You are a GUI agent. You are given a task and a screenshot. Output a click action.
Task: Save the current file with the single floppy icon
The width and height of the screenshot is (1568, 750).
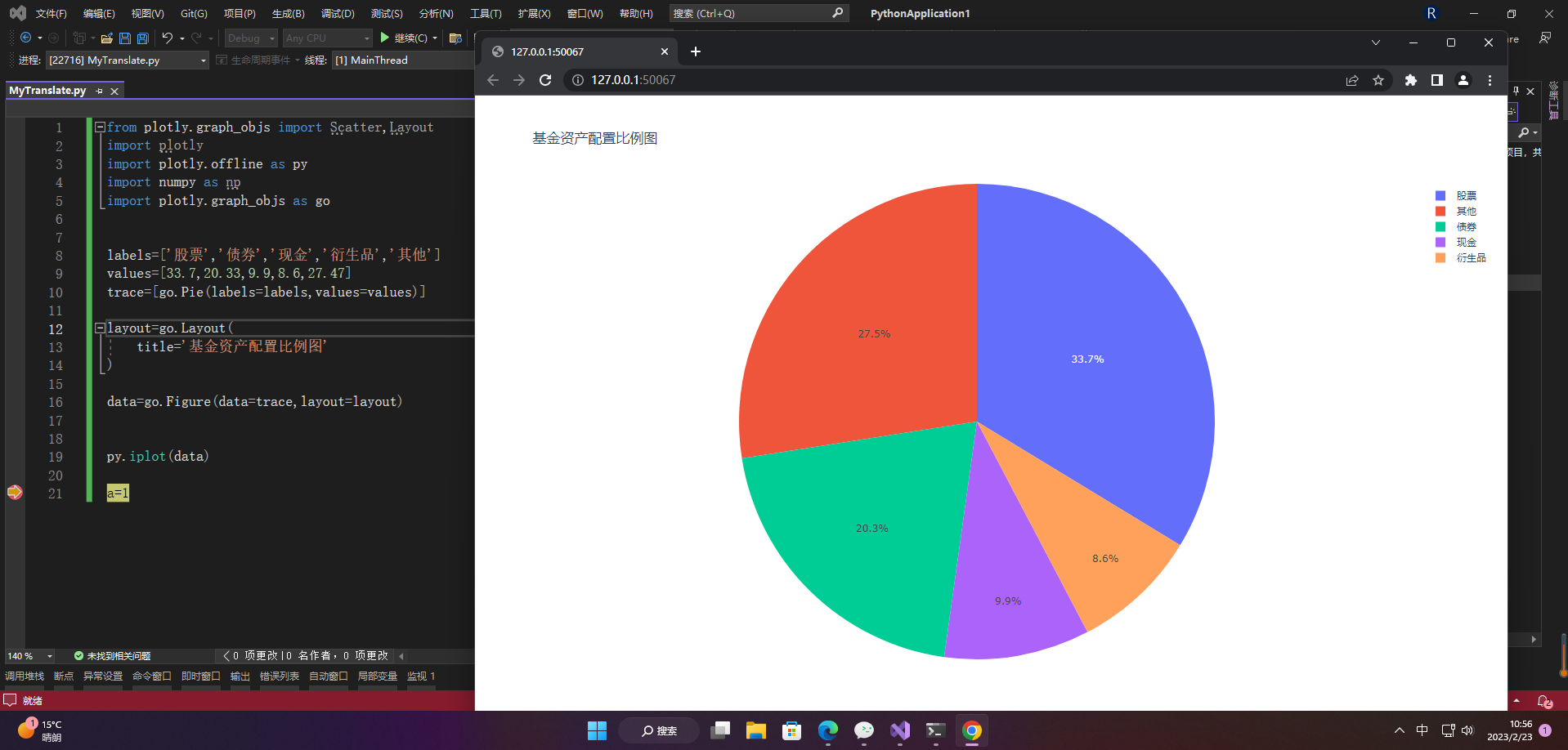124,38
